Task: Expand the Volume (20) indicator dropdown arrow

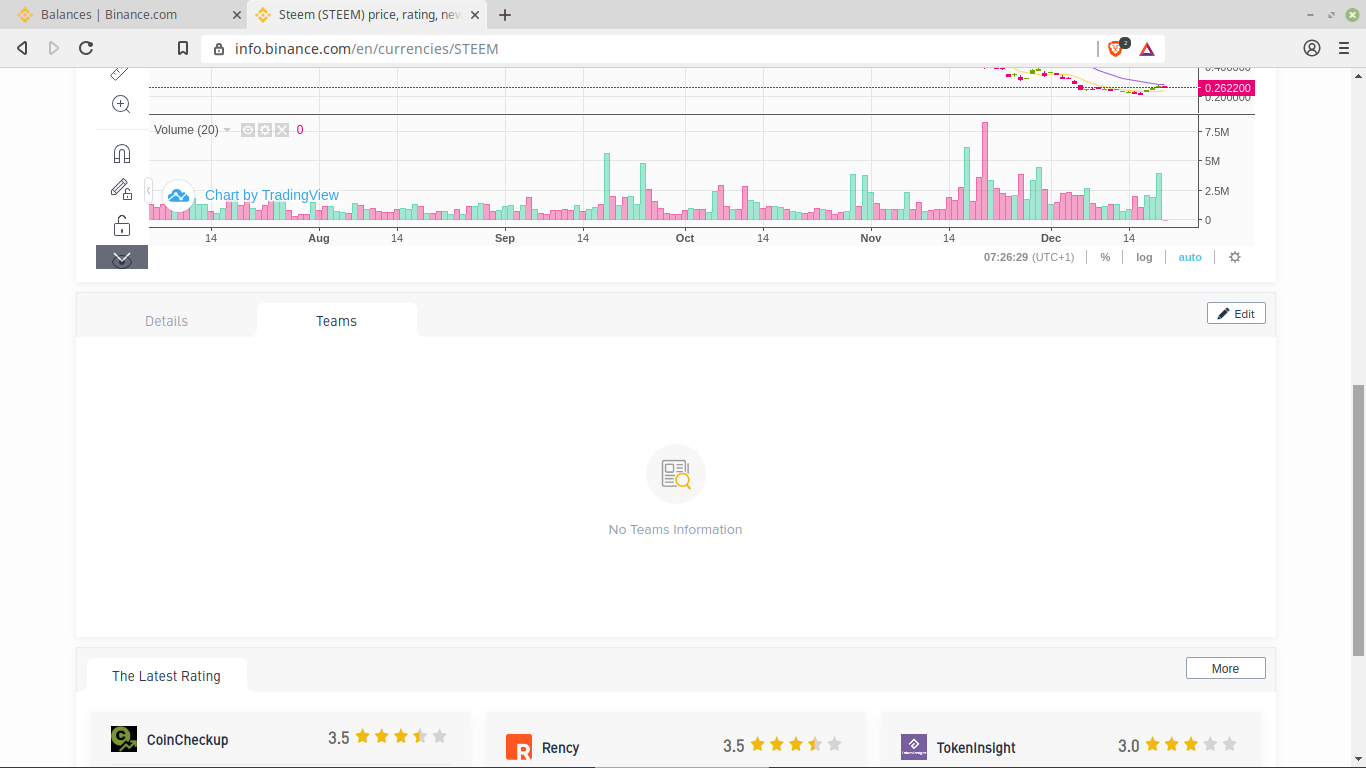Action: (x=227, y=130)
